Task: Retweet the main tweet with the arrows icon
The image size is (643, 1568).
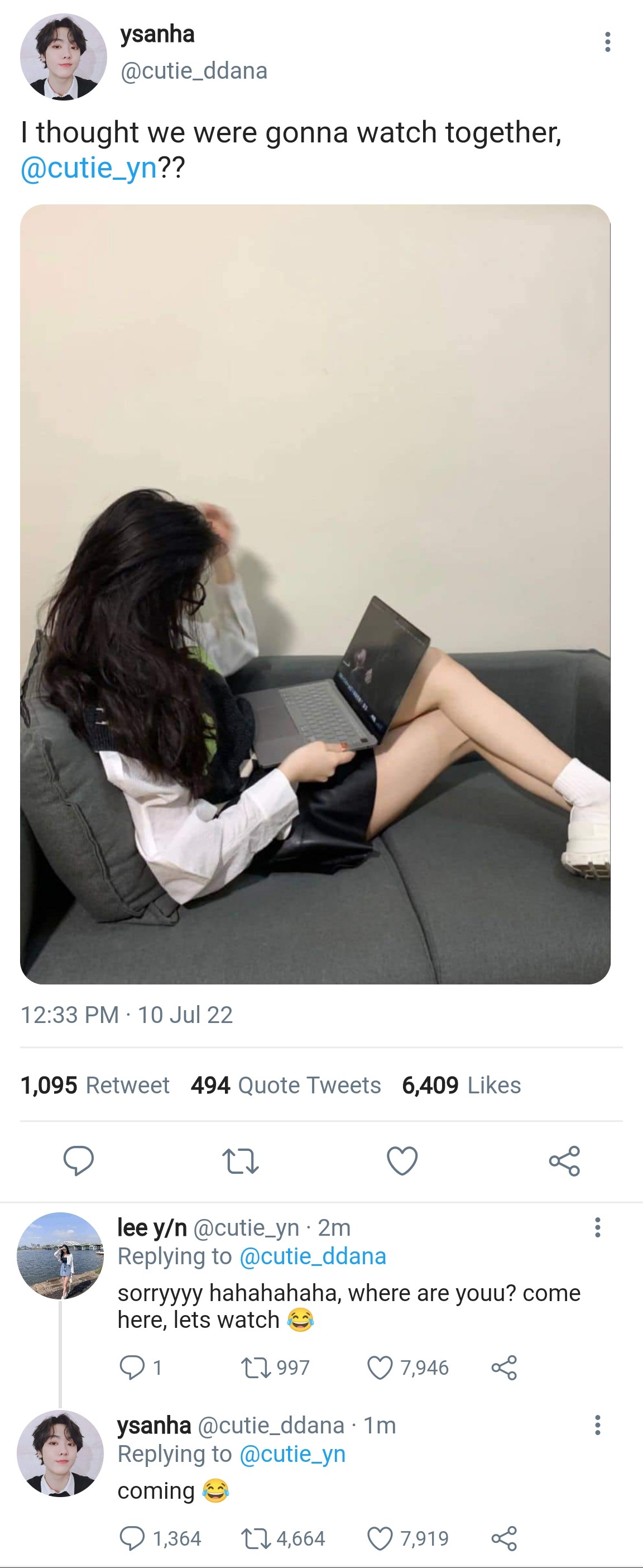Action: click(x=241, y=1161)
